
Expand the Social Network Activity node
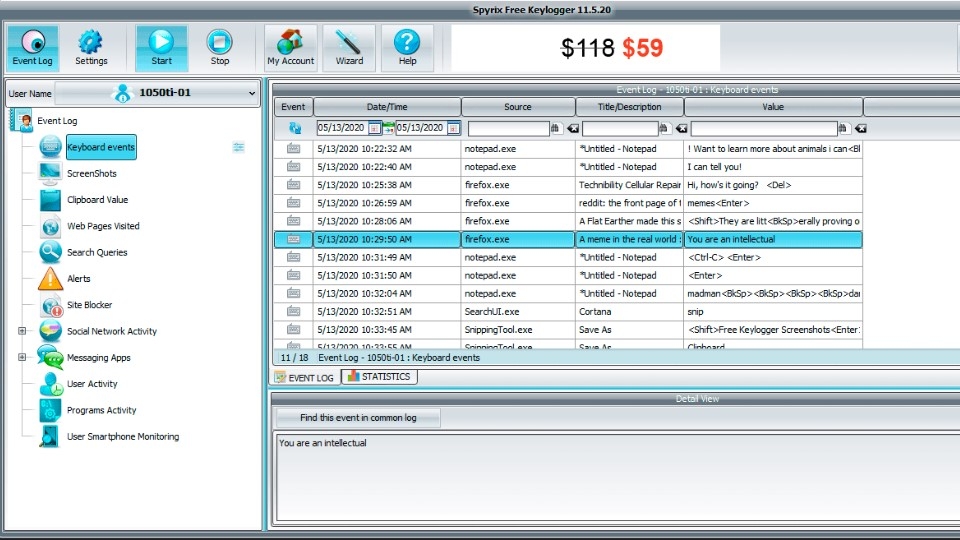coord(22,331)
